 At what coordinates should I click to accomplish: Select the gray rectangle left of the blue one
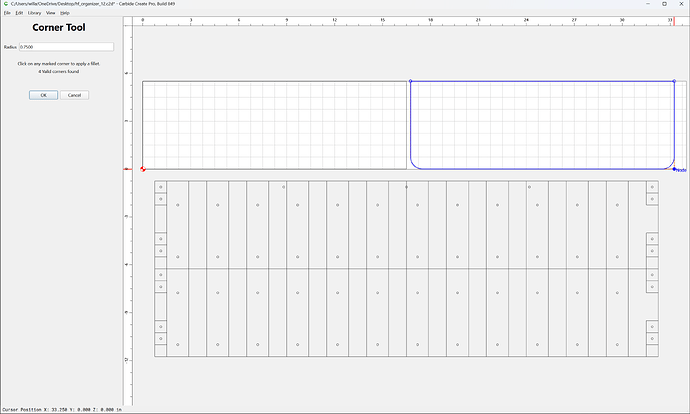pyautogui.click(x=274, y=125)
